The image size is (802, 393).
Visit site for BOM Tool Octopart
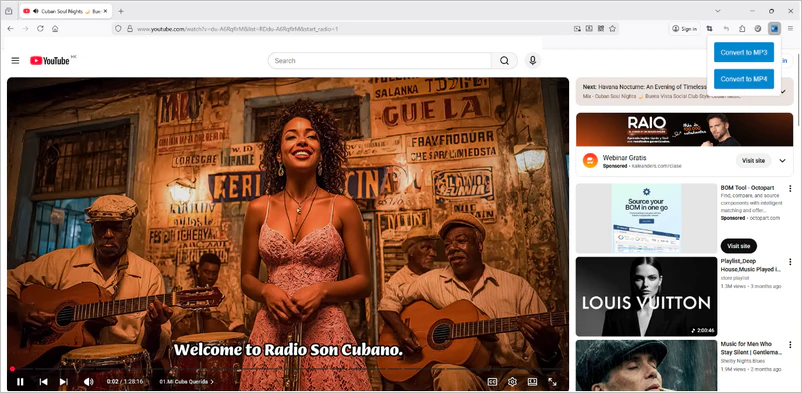[x=739, y=246]
